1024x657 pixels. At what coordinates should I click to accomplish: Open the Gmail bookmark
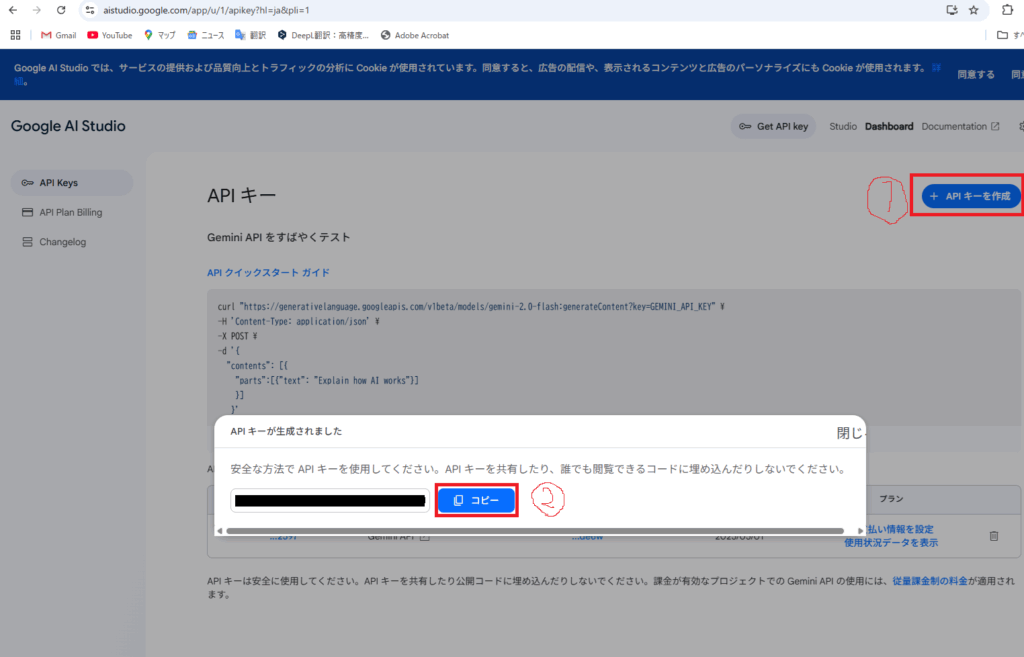coord(59,35)
